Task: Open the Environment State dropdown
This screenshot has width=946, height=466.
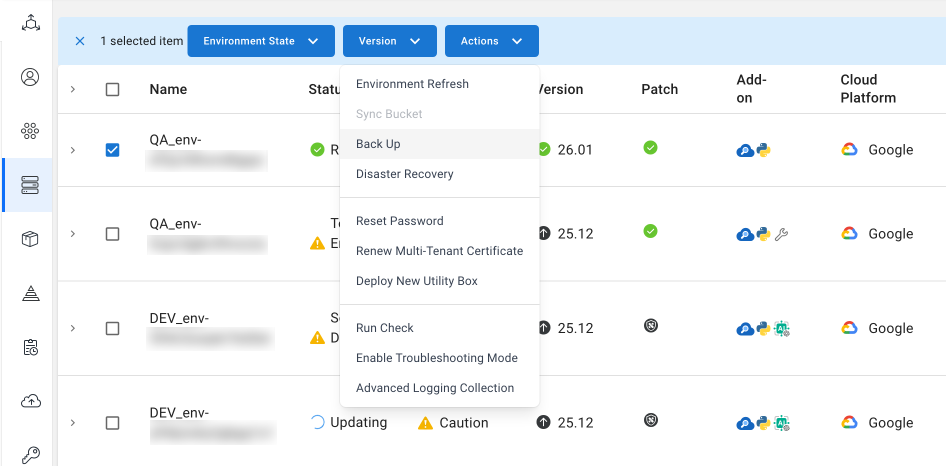Action: 260,41
